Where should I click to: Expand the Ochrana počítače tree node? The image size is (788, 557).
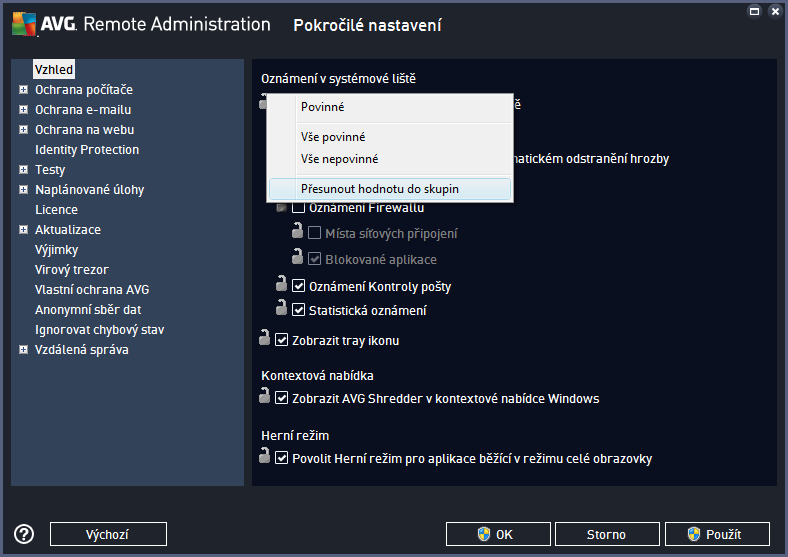coord(23,89)
